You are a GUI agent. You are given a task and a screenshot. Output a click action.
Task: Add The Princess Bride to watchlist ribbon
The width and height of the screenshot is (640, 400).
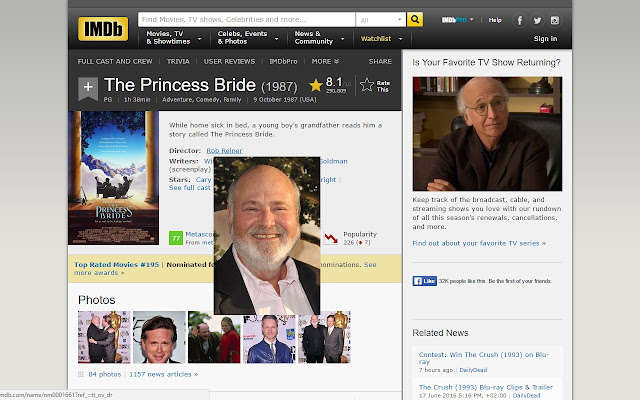point(88,88)
